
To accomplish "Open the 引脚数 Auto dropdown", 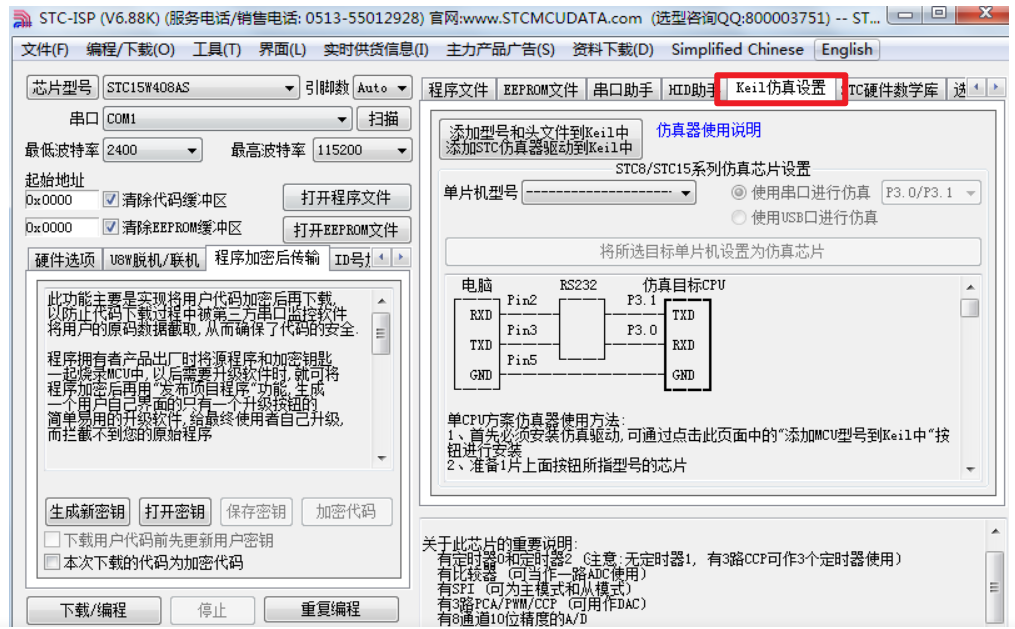I will point(402,88).
